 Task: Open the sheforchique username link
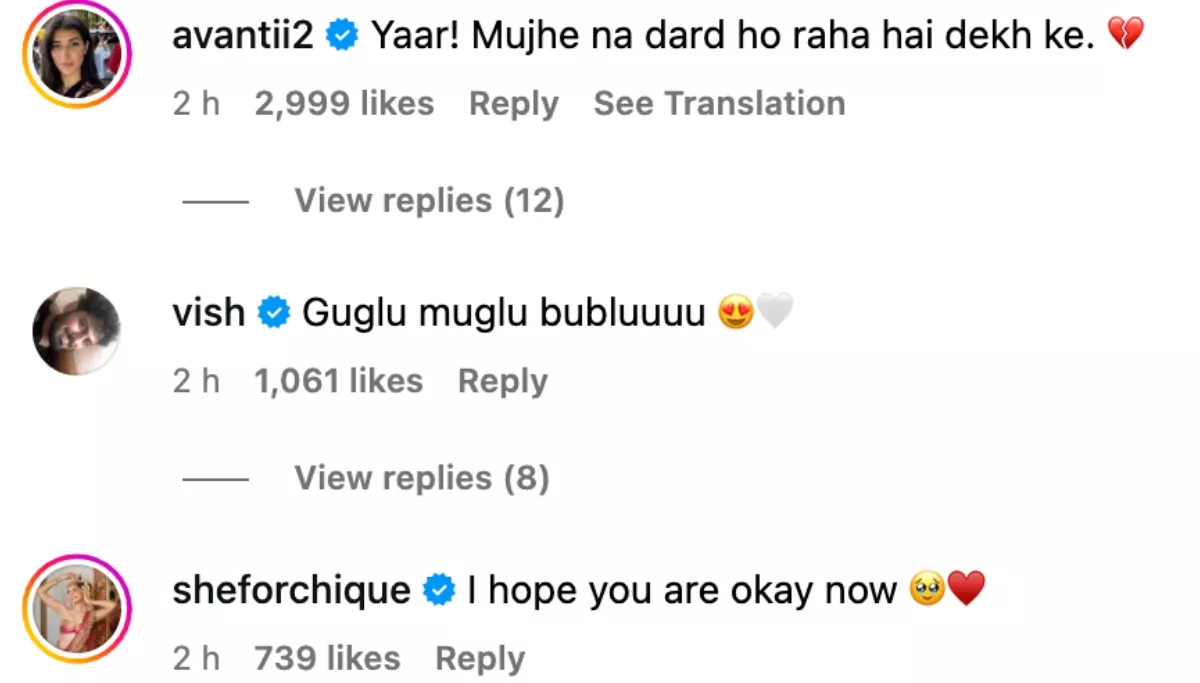[x=291, y=590]
